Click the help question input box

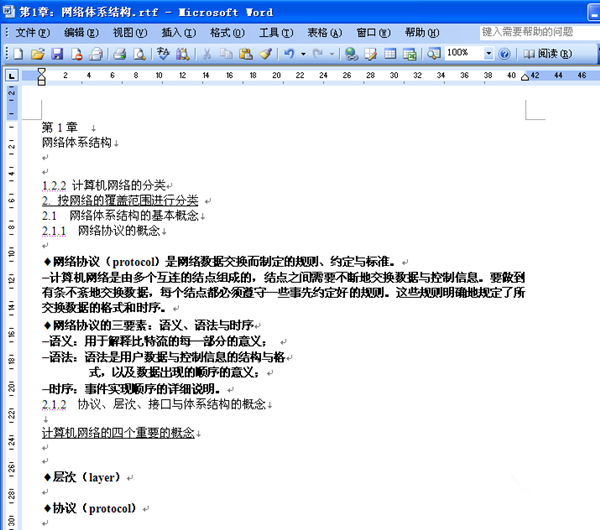[540, 33]
